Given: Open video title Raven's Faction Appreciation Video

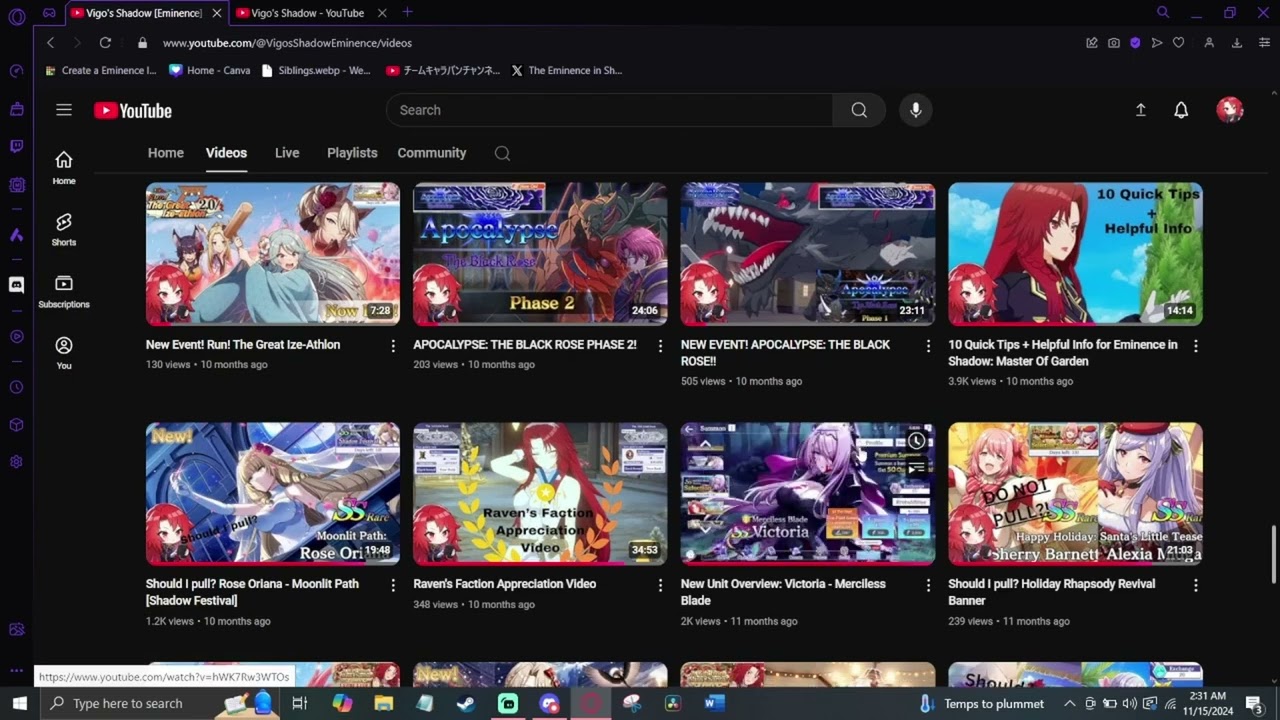Looking at the screenshot, I should (505, 584).
